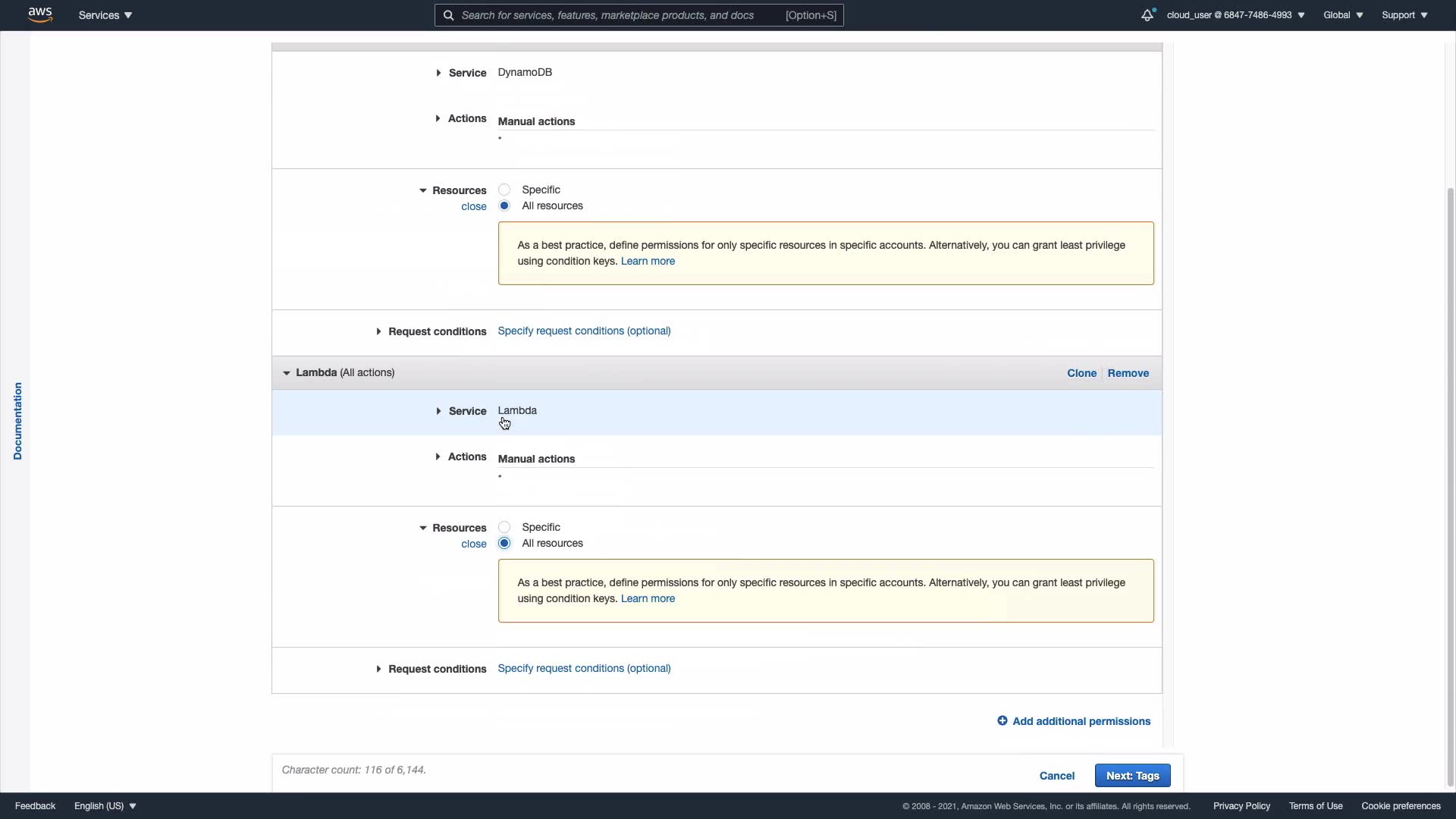1456x819 pixels.
Task: Open the Services menu
Action: pyautogui.click(x=105, y=15)
